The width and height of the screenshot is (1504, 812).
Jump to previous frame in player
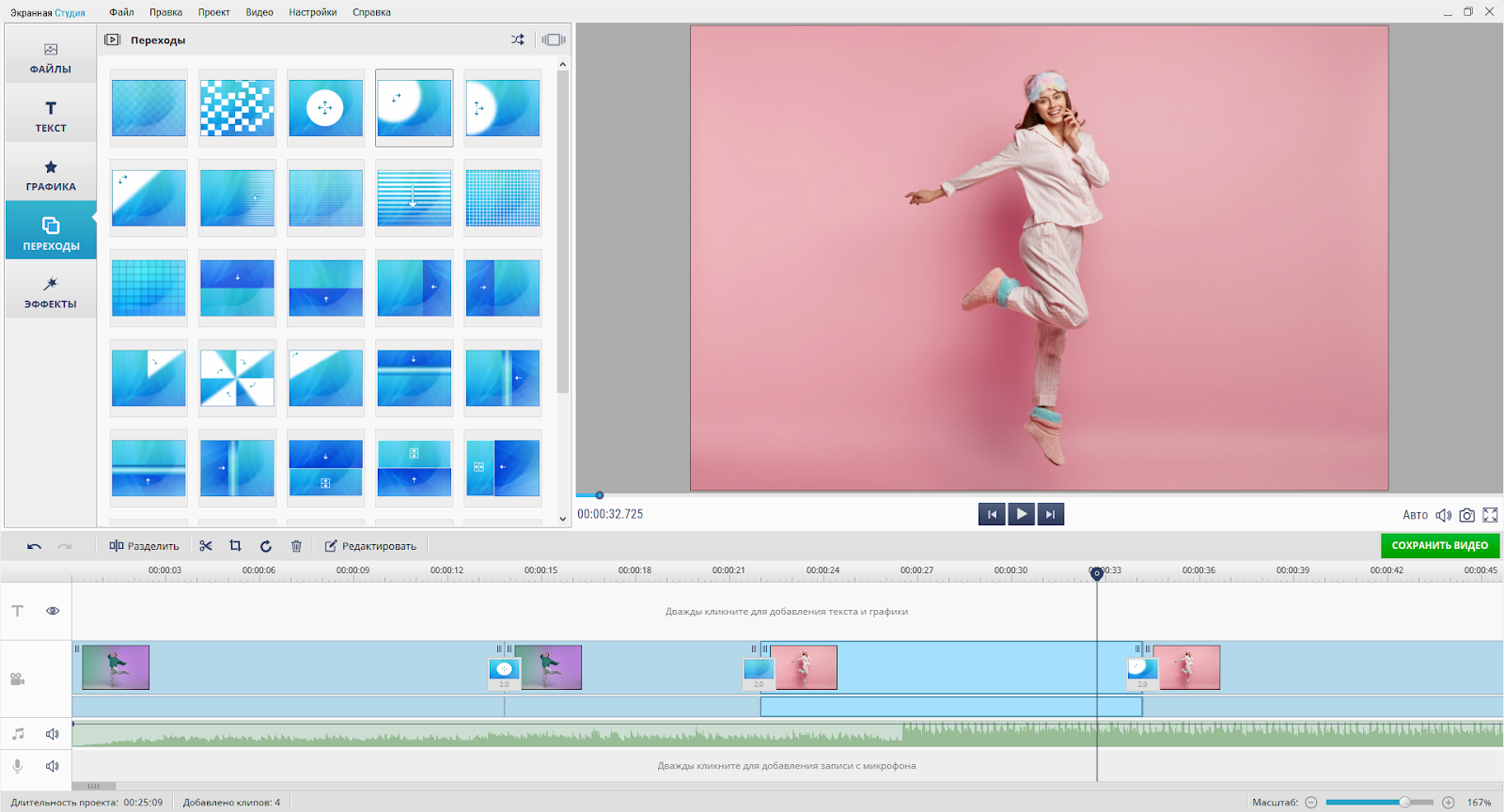(992, 514)
